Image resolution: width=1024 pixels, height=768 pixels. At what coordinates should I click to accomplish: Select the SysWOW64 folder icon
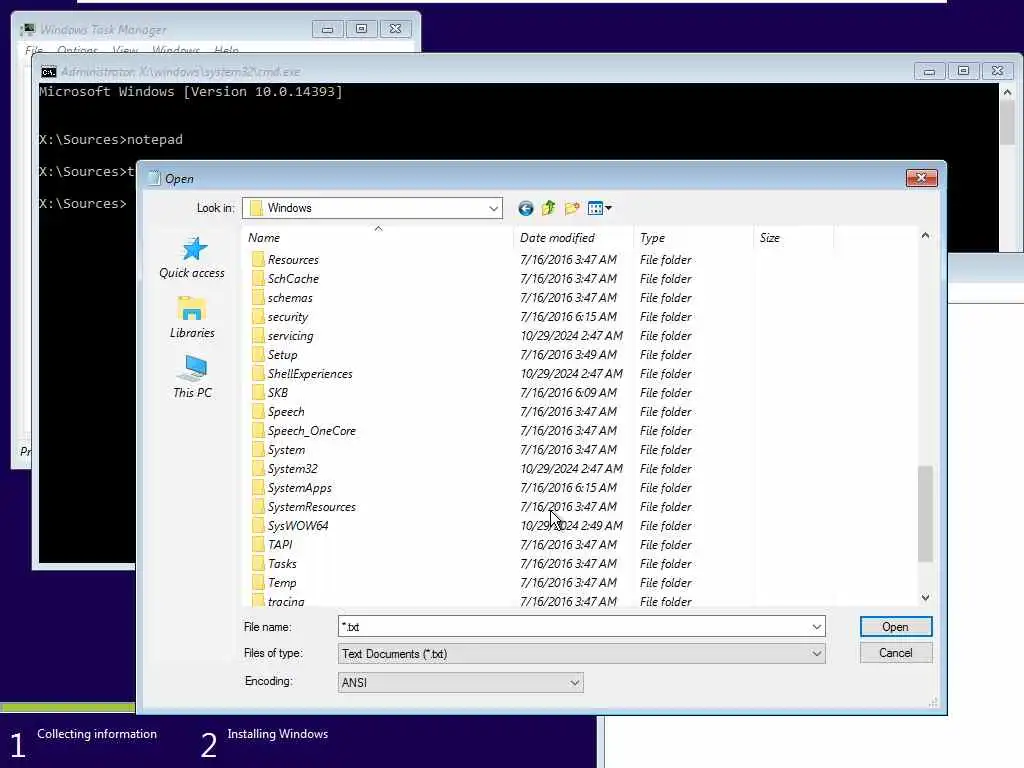tap(258, 526)
